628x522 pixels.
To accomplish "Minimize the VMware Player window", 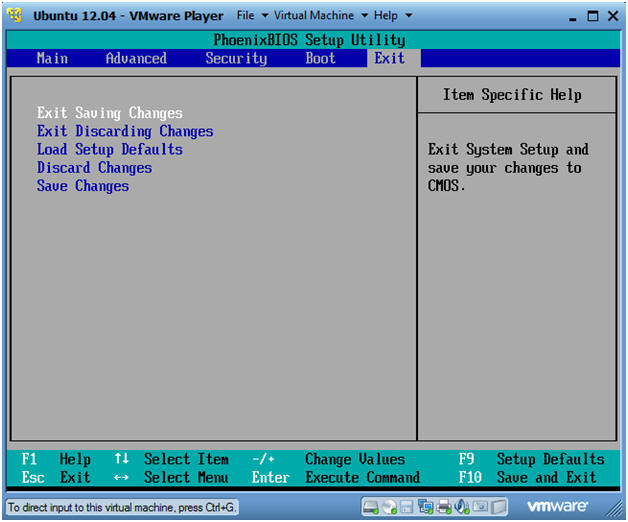I will [573, 17].
